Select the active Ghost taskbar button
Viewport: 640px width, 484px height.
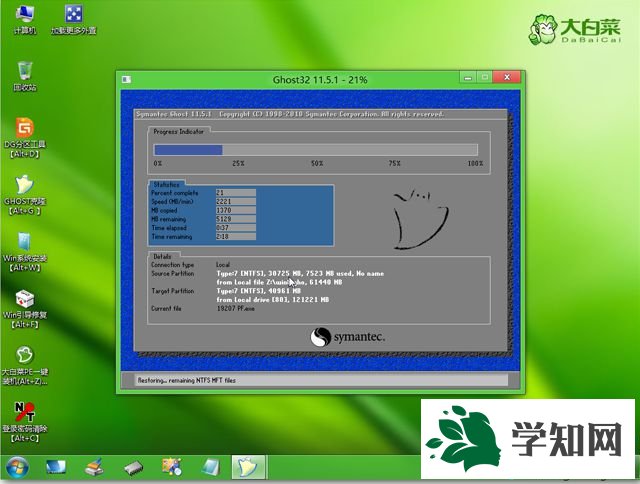tap(249, 467)
